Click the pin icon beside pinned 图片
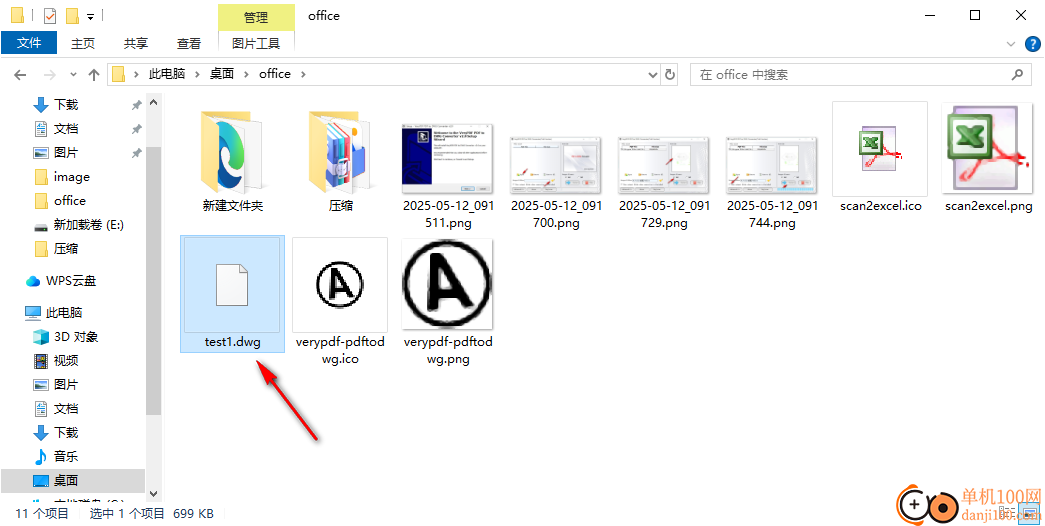1045x526 pixels. tap(137, 153)
